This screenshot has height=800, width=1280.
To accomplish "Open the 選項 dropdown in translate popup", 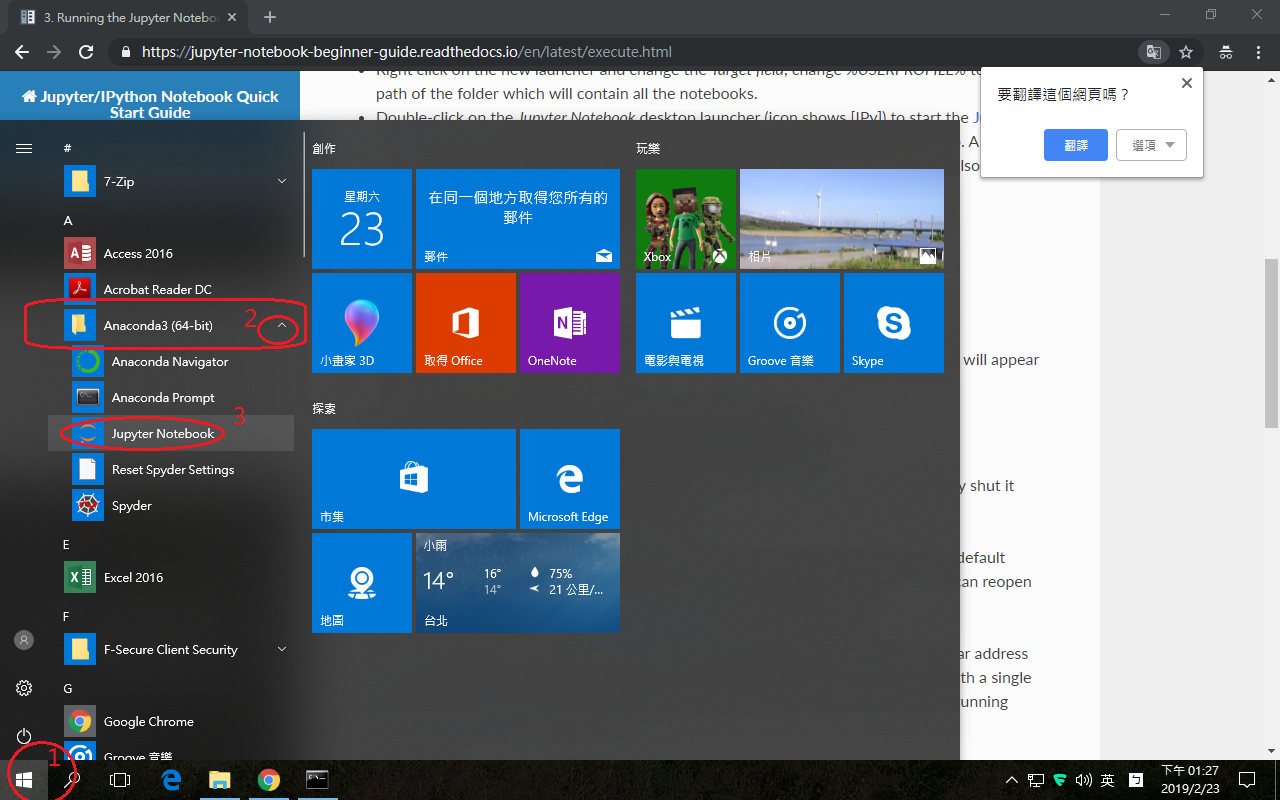I will [1152, 145].
